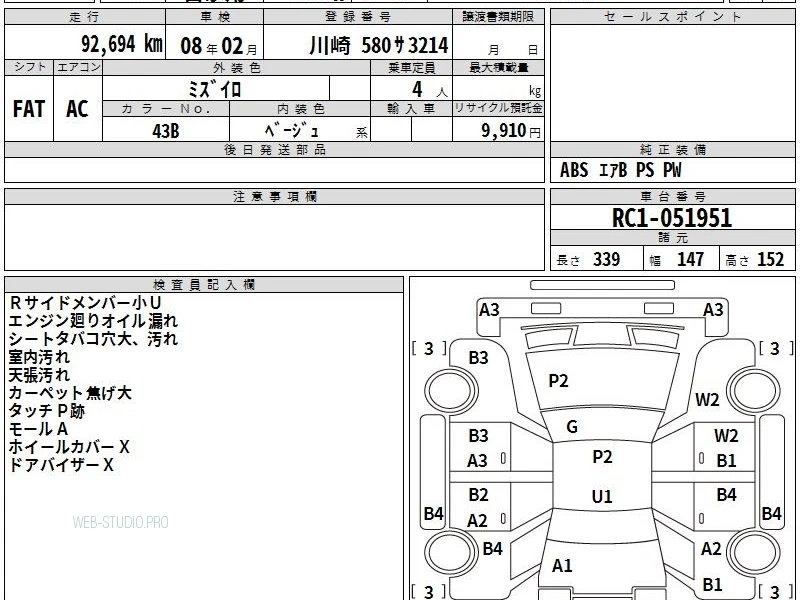Screen dimensions: 800x600
Task: Select the 走行 column header
Action: (85, 17)
